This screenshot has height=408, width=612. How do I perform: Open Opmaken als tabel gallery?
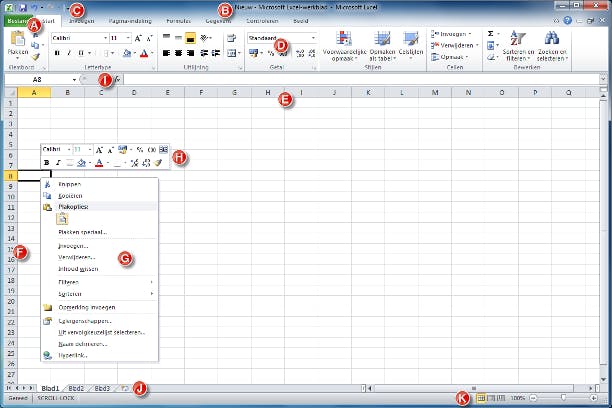pyautogui.click(x=382, y=46)
